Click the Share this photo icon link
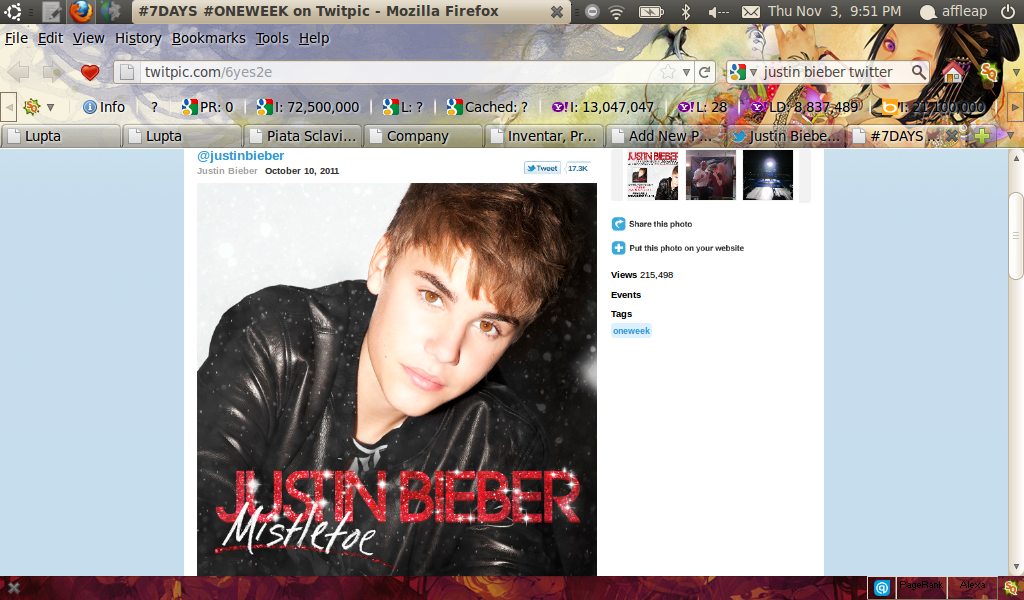Viewport: 1024px width, 600px height. click(618, 224)
